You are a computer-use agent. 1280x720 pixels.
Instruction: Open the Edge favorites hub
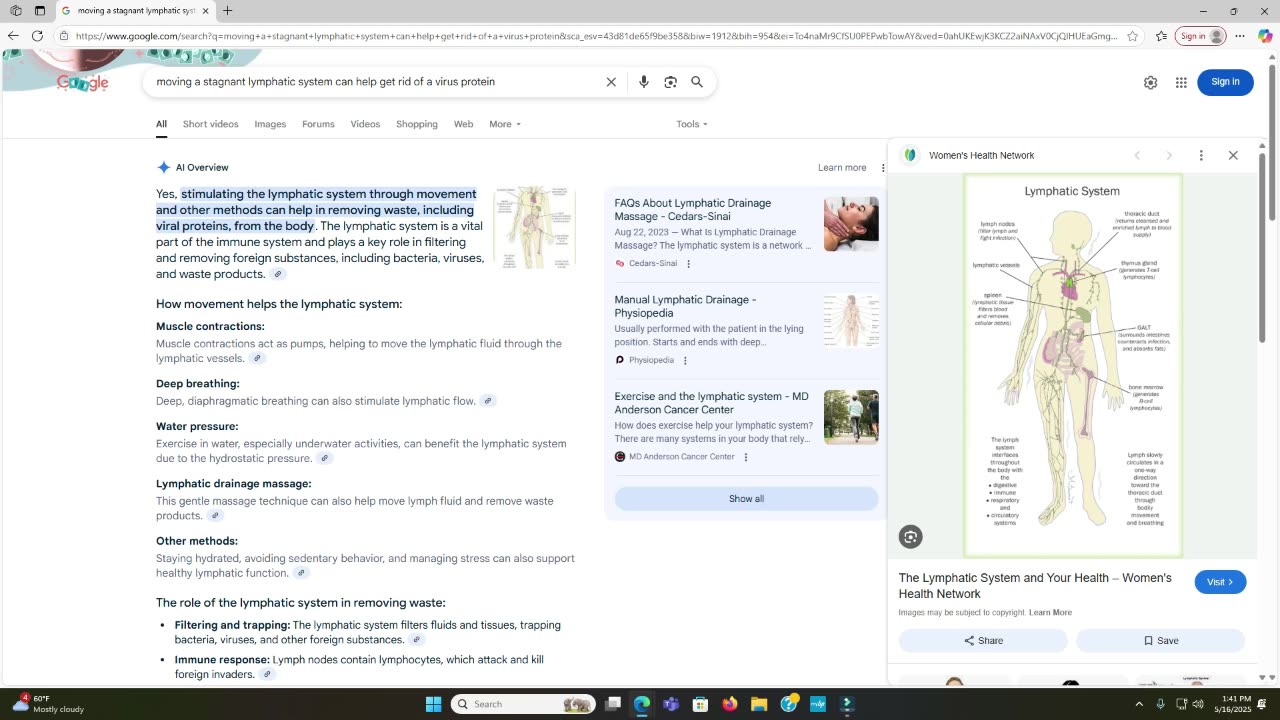pyautogui.click(x=1161, y=36)
